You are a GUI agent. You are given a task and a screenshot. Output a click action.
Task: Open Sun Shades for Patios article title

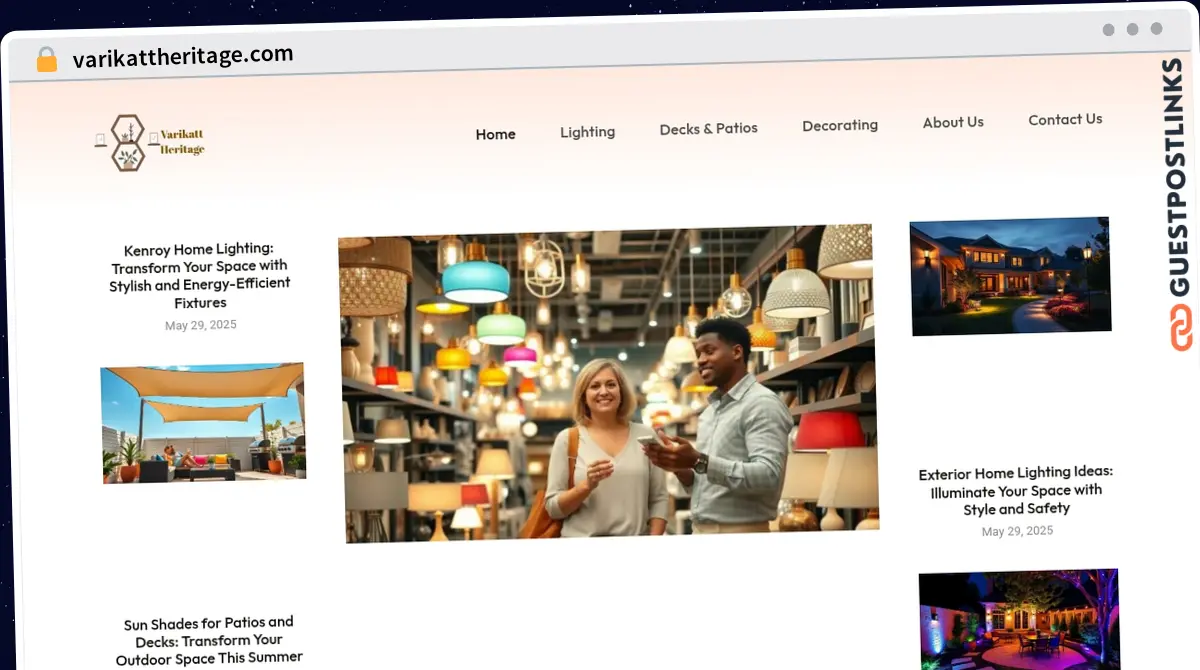click(x=209, y=640)
